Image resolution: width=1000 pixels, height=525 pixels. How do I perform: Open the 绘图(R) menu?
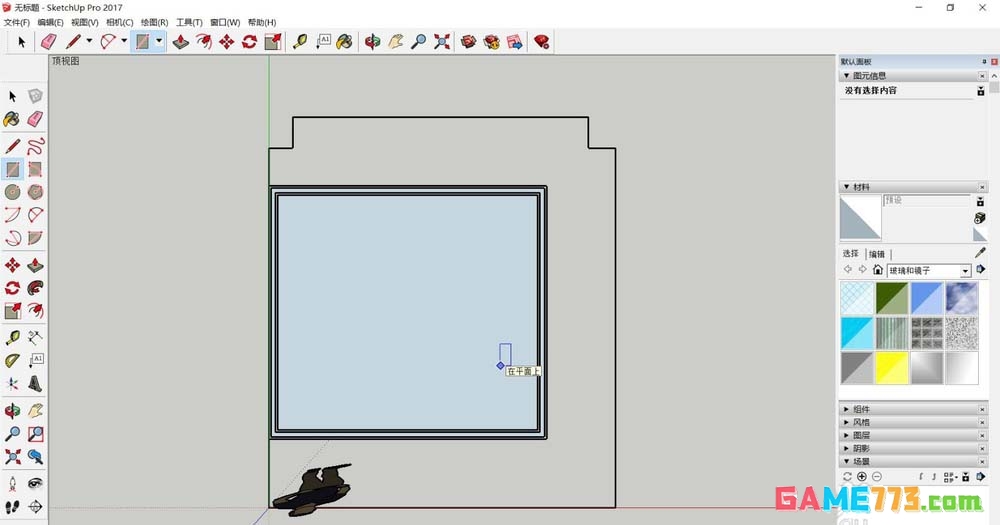coord(154,22)
